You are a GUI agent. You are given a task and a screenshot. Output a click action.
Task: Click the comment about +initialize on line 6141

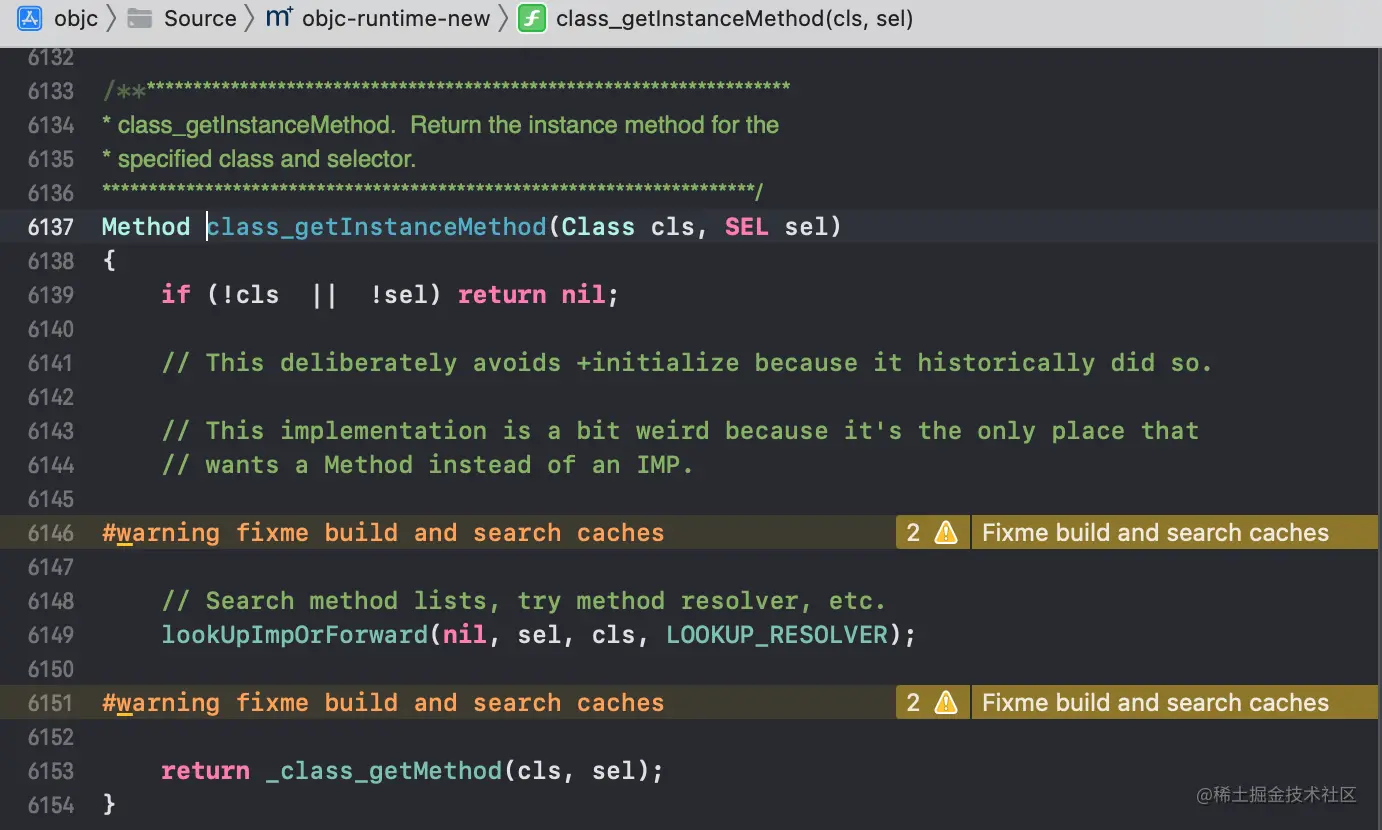(x=687, y=363)
